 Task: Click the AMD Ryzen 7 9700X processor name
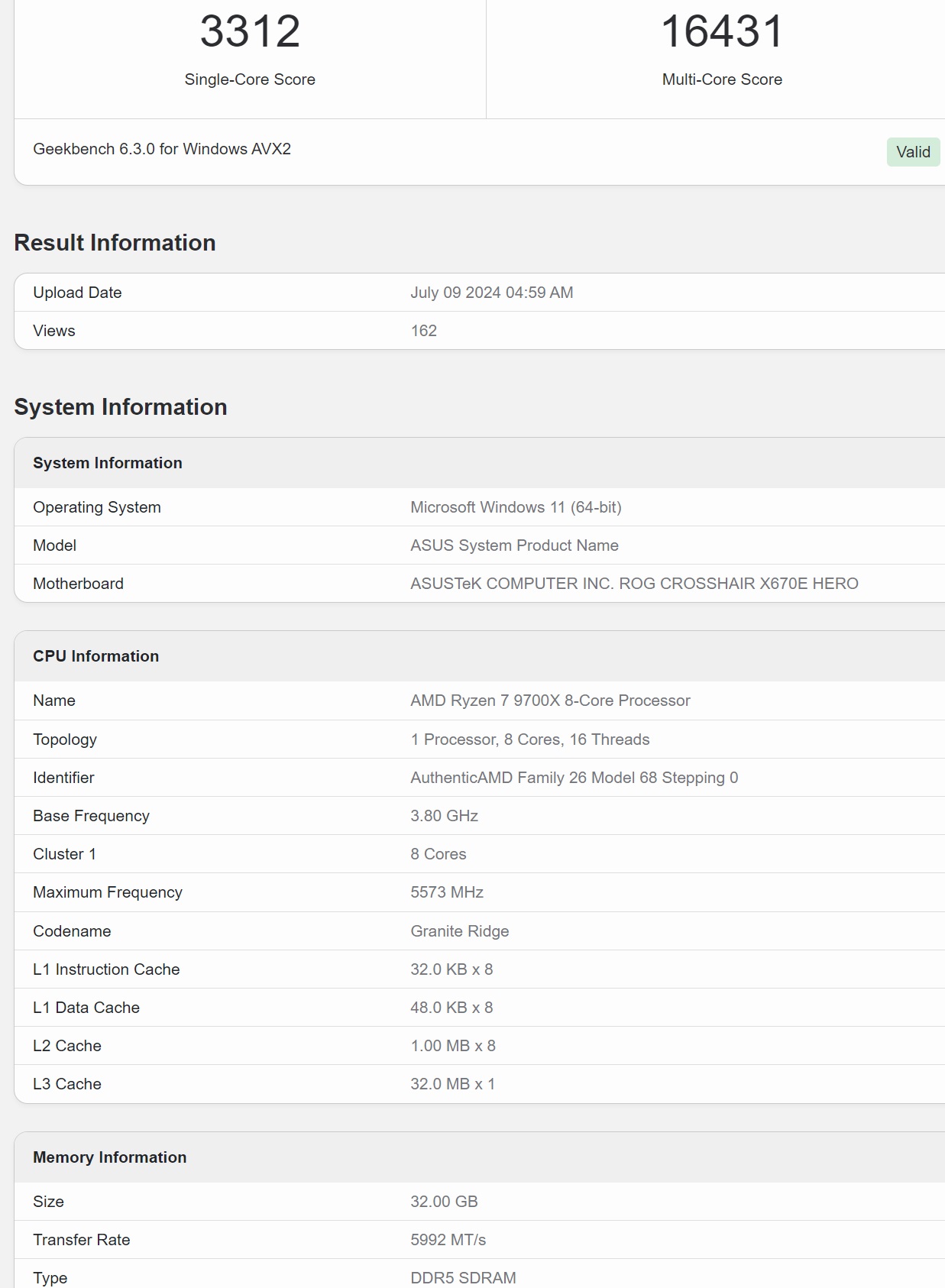pos(550,701)
